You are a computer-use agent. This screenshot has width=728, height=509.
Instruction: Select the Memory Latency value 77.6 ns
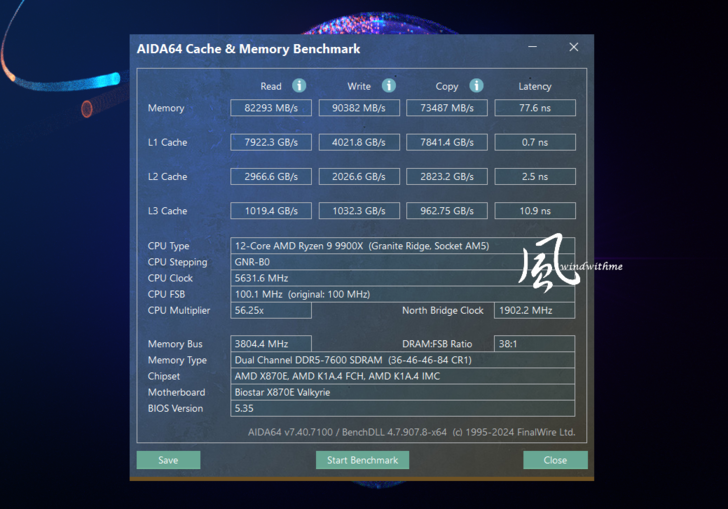(x=535, y=108)
